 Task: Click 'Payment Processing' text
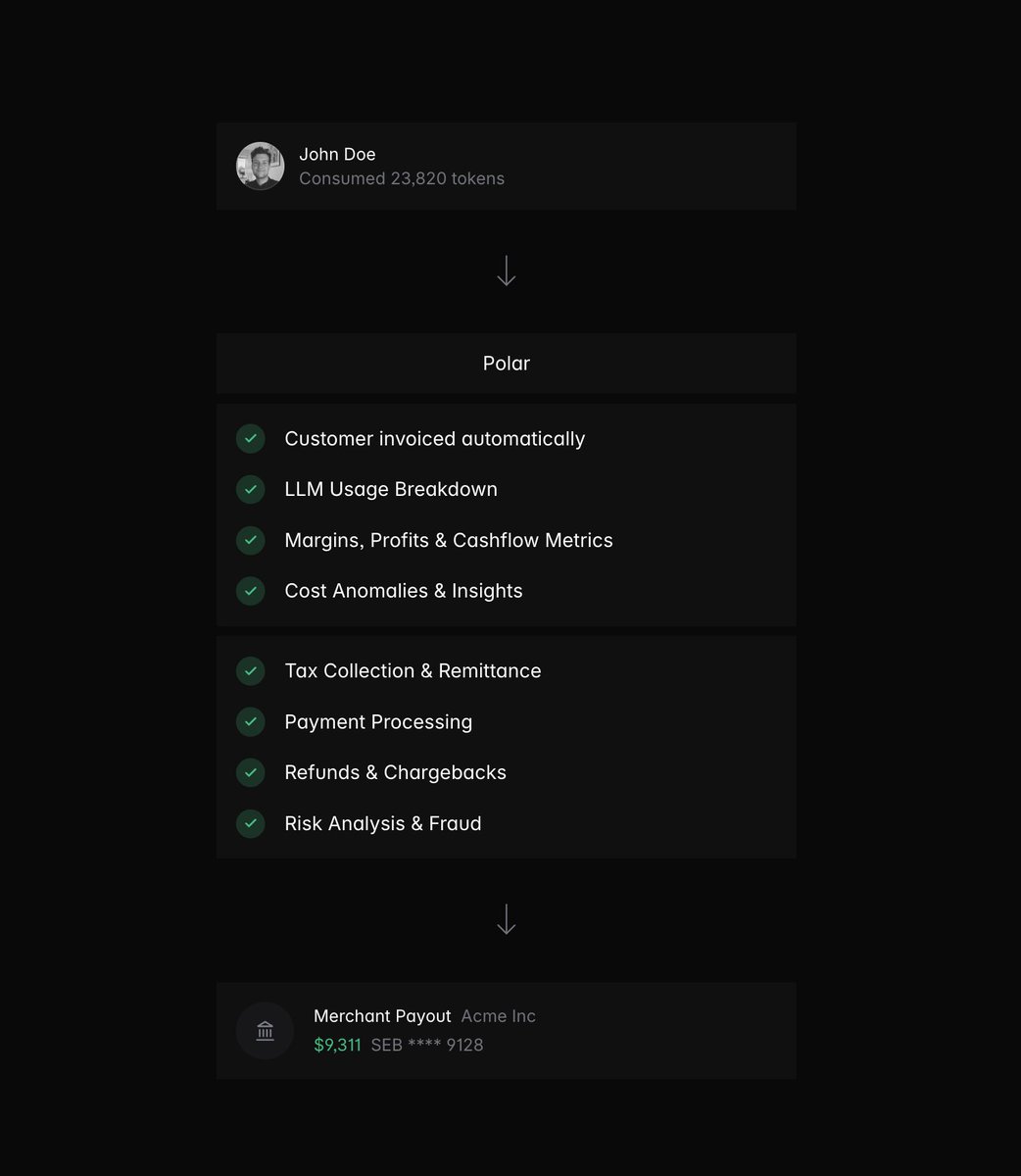point(378,722)
